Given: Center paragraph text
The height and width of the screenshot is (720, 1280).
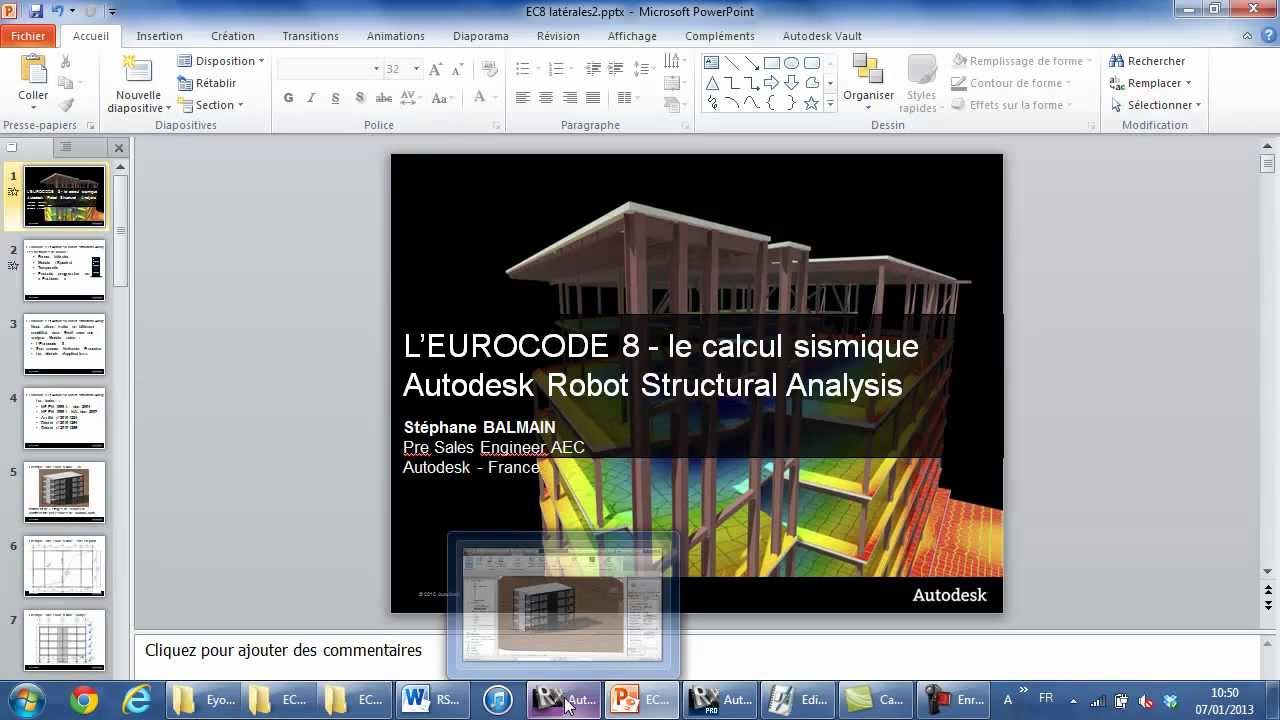Looking at the screenshot, I should (x=546, y=98).
